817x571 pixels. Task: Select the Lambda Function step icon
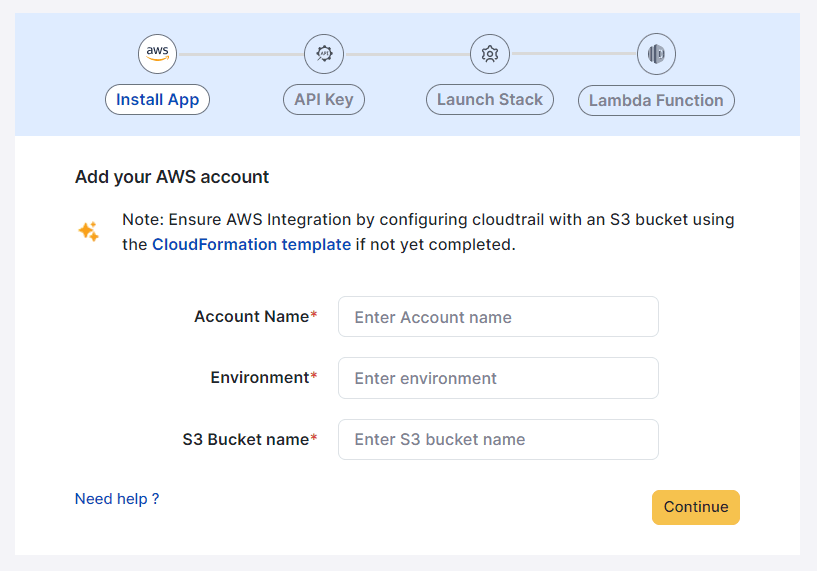pos(656,53)
